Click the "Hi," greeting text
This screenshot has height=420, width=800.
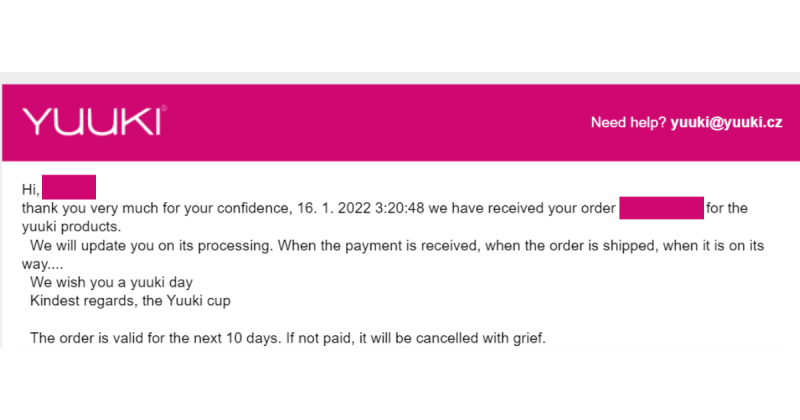coord(31,188)
